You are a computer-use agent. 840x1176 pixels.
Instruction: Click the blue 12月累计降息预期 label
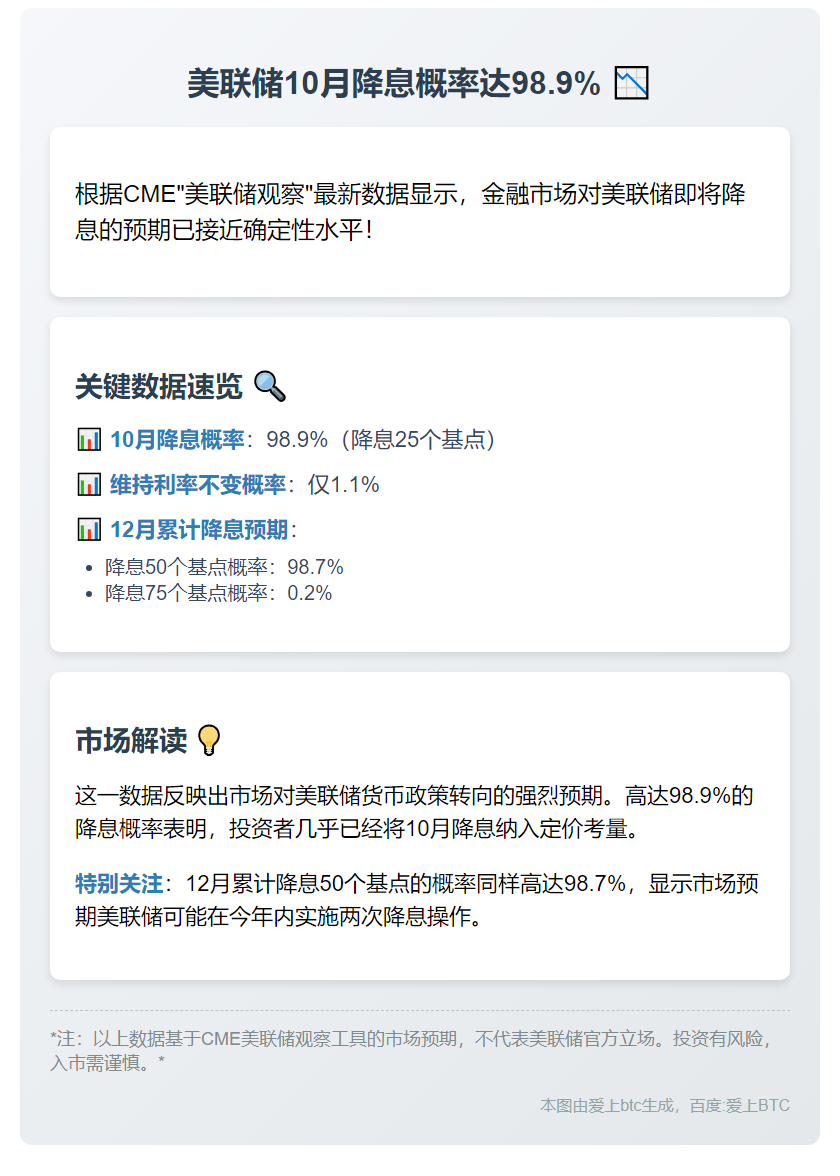[x=198, y=530]
